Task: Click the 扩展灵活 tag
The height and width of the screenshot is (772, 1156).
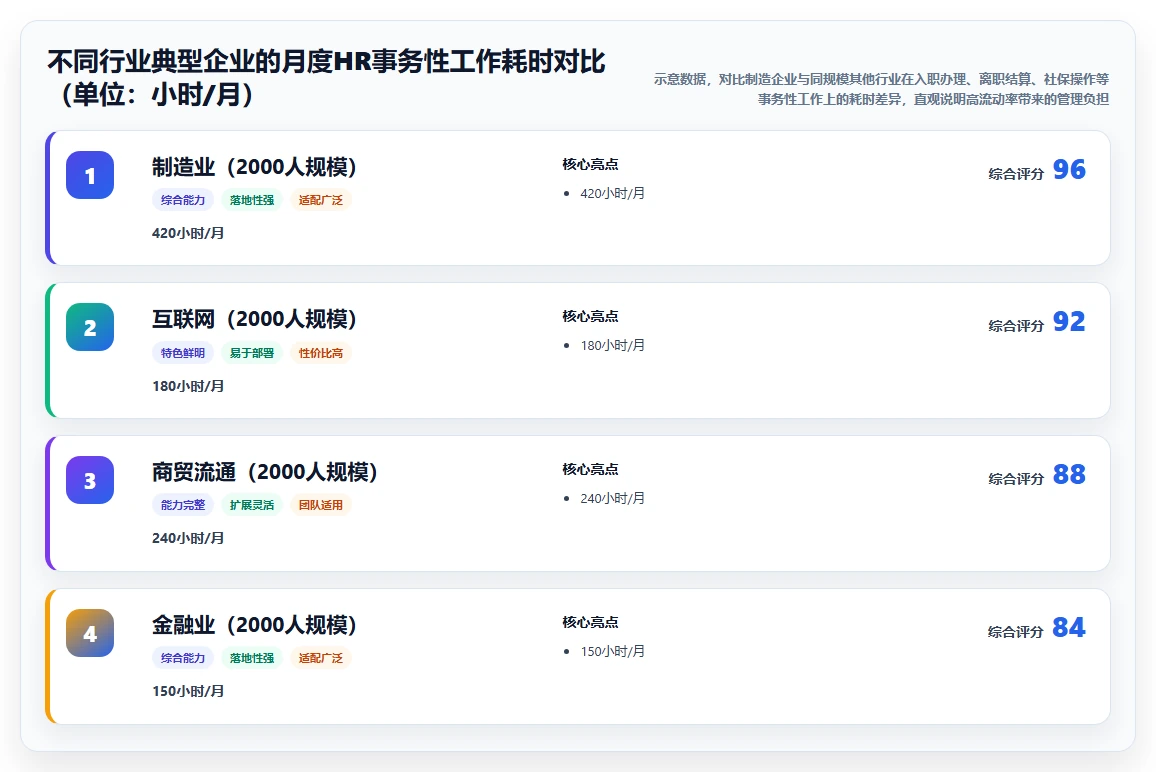Action: [251, 505]
